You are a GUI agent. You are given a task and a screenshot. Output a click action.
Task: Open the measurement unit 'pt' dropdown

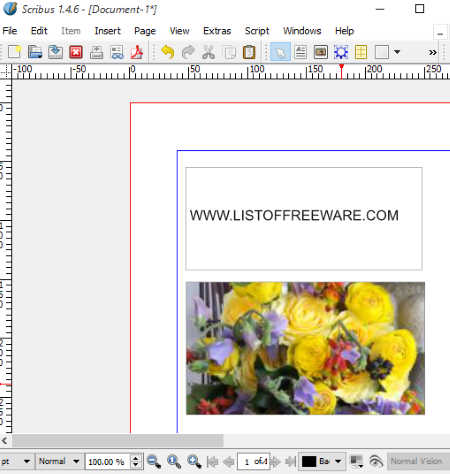pyautogui.click(x=16, y=462)
